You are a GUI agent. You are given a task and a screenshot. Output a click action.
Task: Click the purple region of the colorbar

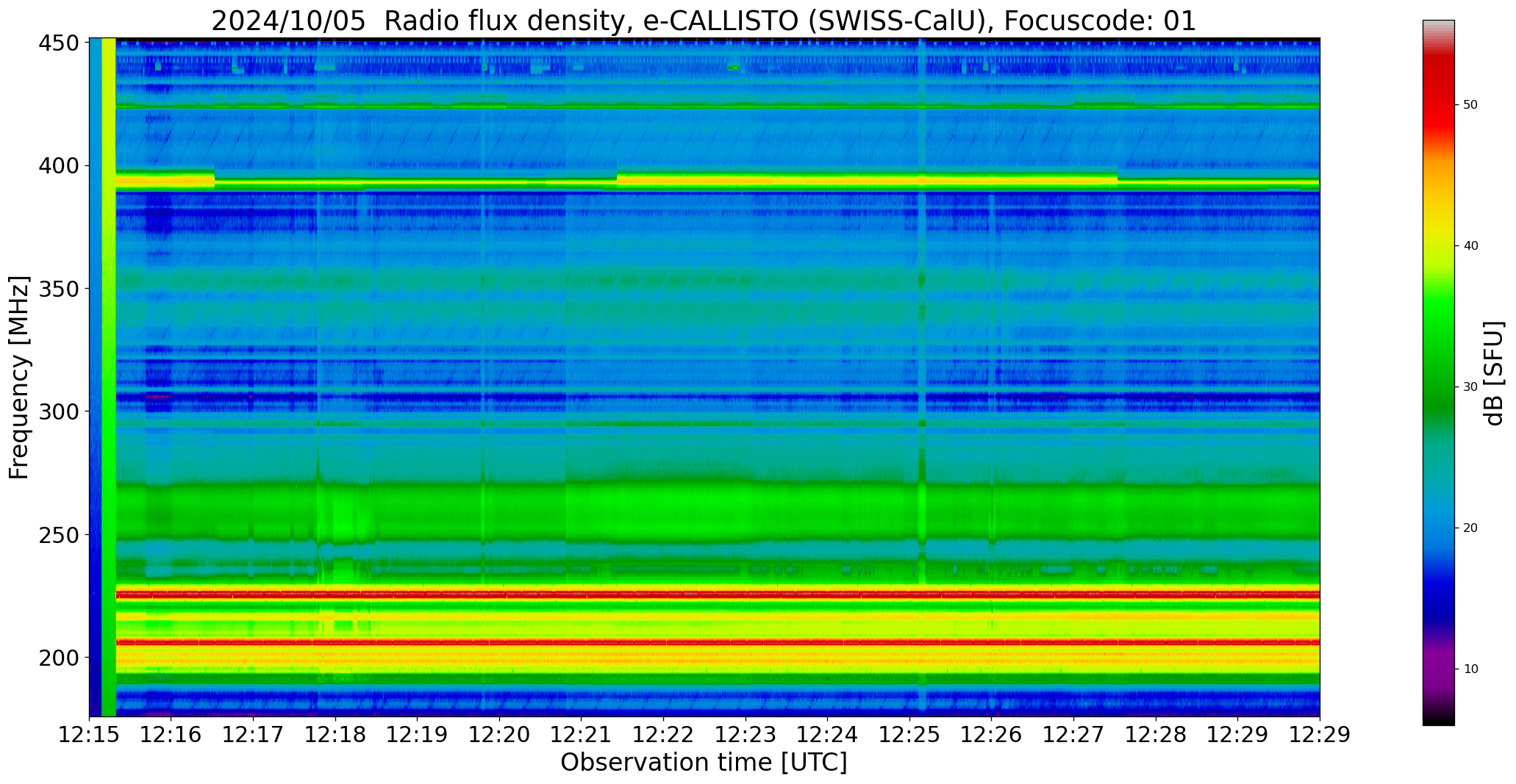point(1438,669)
